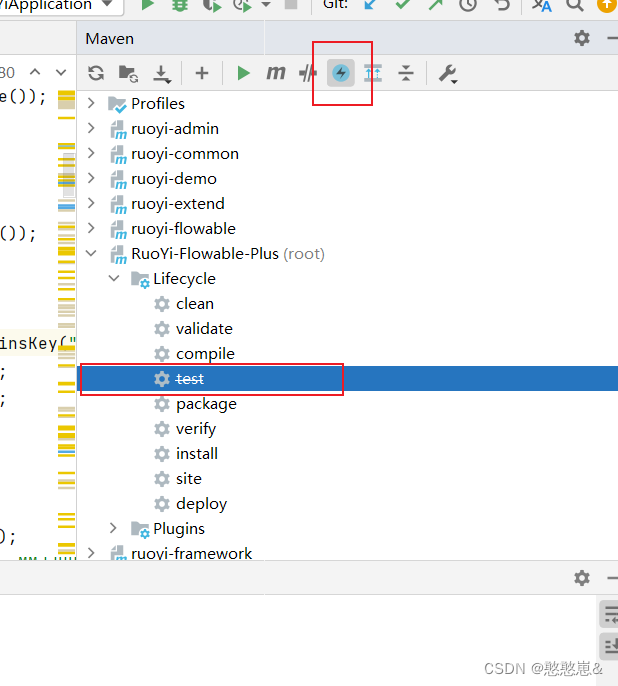618x686 pixels.
Task: Select the clean lifecycle phase
Action: click(195, 304)
